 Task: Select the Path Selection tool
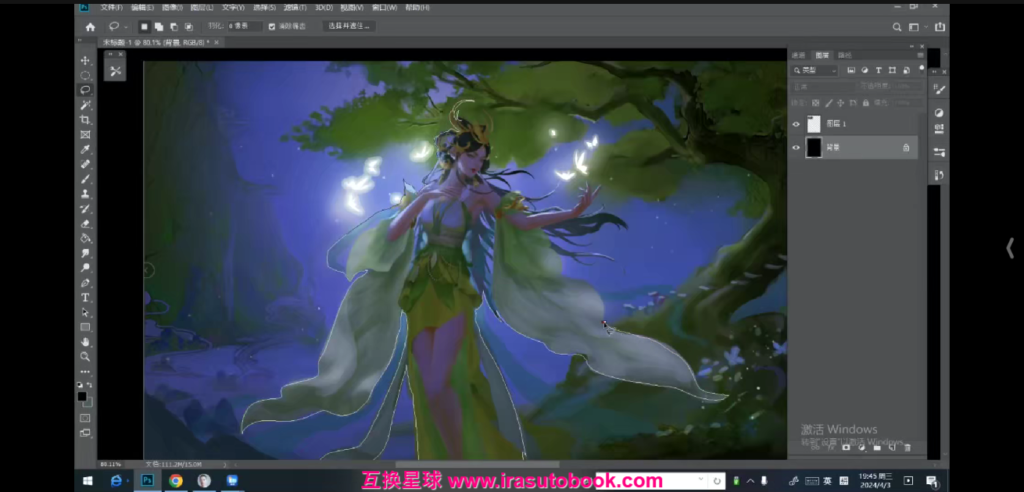85,312
